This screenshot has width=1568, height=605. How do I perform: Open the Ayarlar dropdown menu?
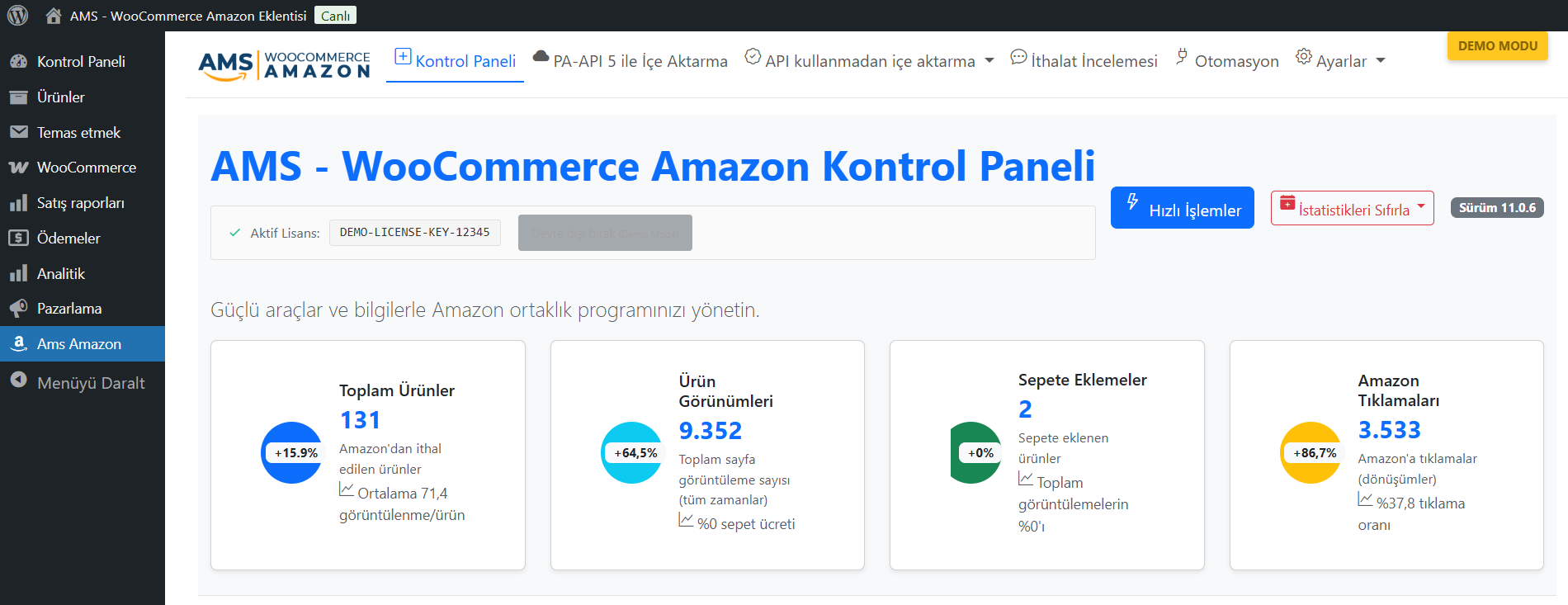1340,60
